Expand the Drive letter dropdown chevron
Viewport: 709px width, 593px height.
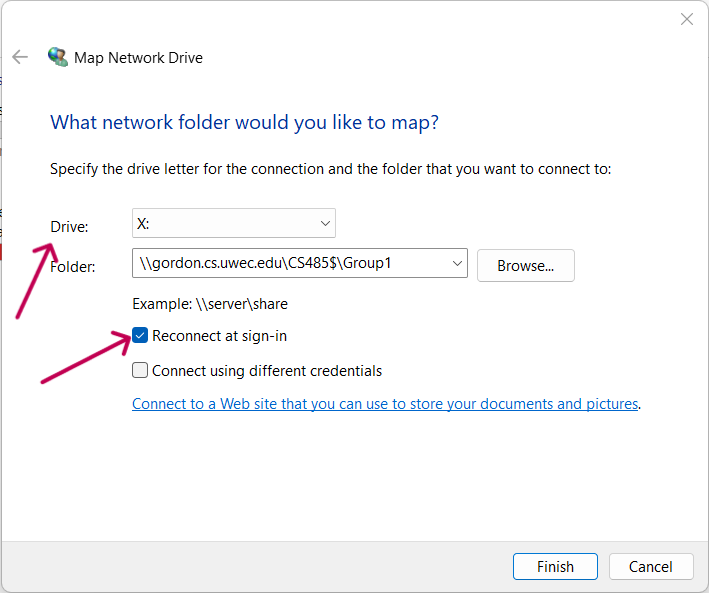[325, 223]
